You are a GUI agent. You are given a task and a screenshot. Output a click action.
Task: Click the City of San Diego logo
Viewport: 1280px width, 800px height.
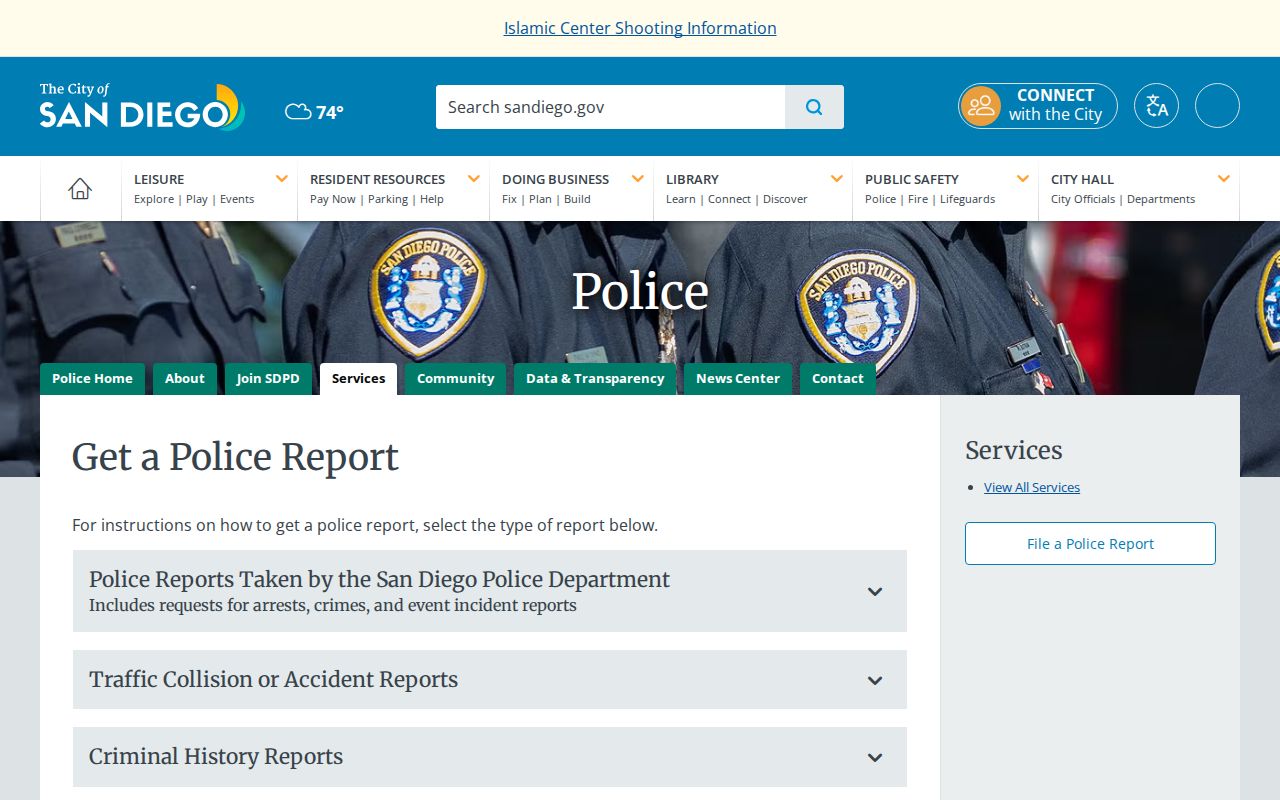click(142, 106)
